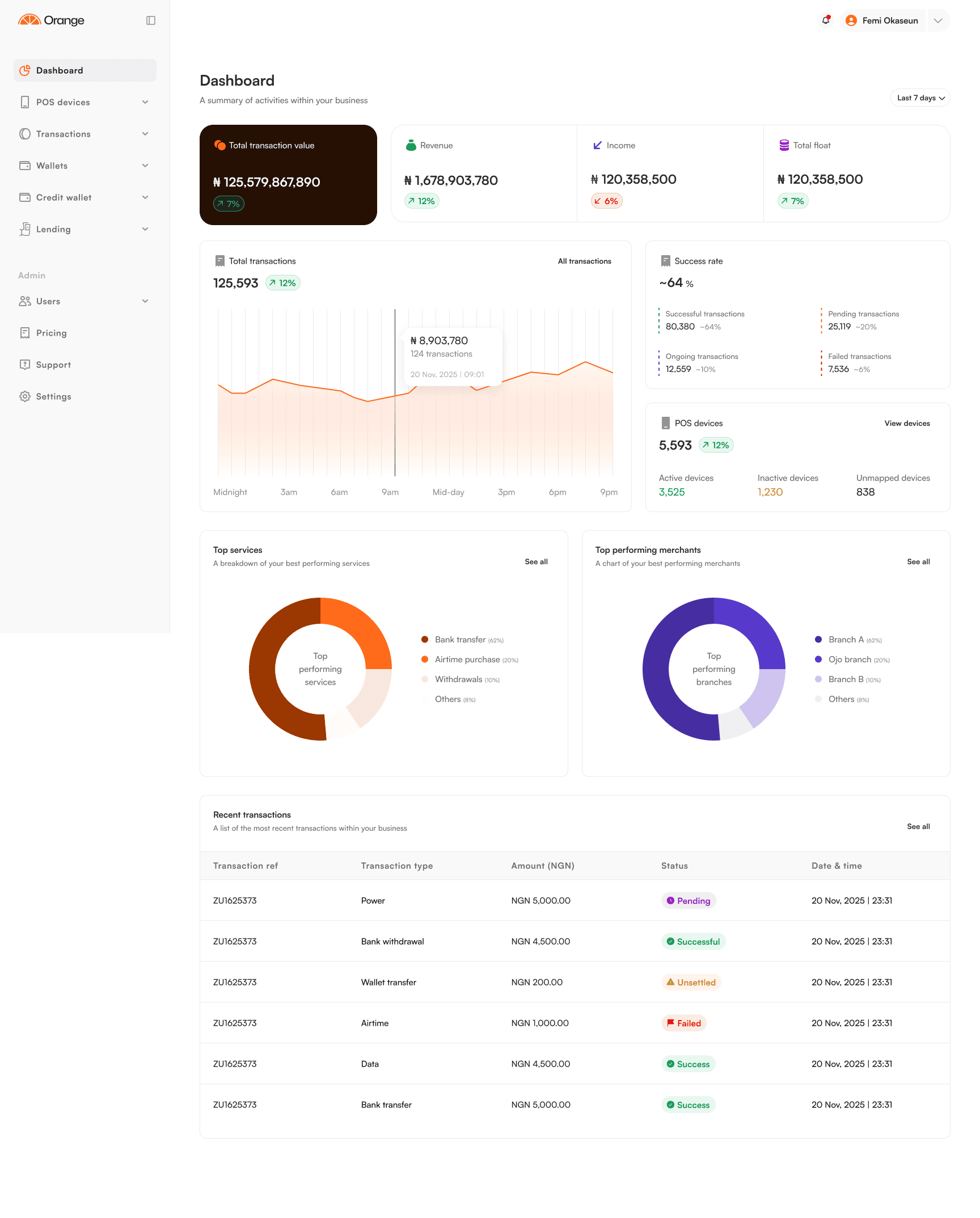Screen dimensions: 980x1218
Task: Click the Femi Okaseun avatar icon
Action: (x=851, y=20)
